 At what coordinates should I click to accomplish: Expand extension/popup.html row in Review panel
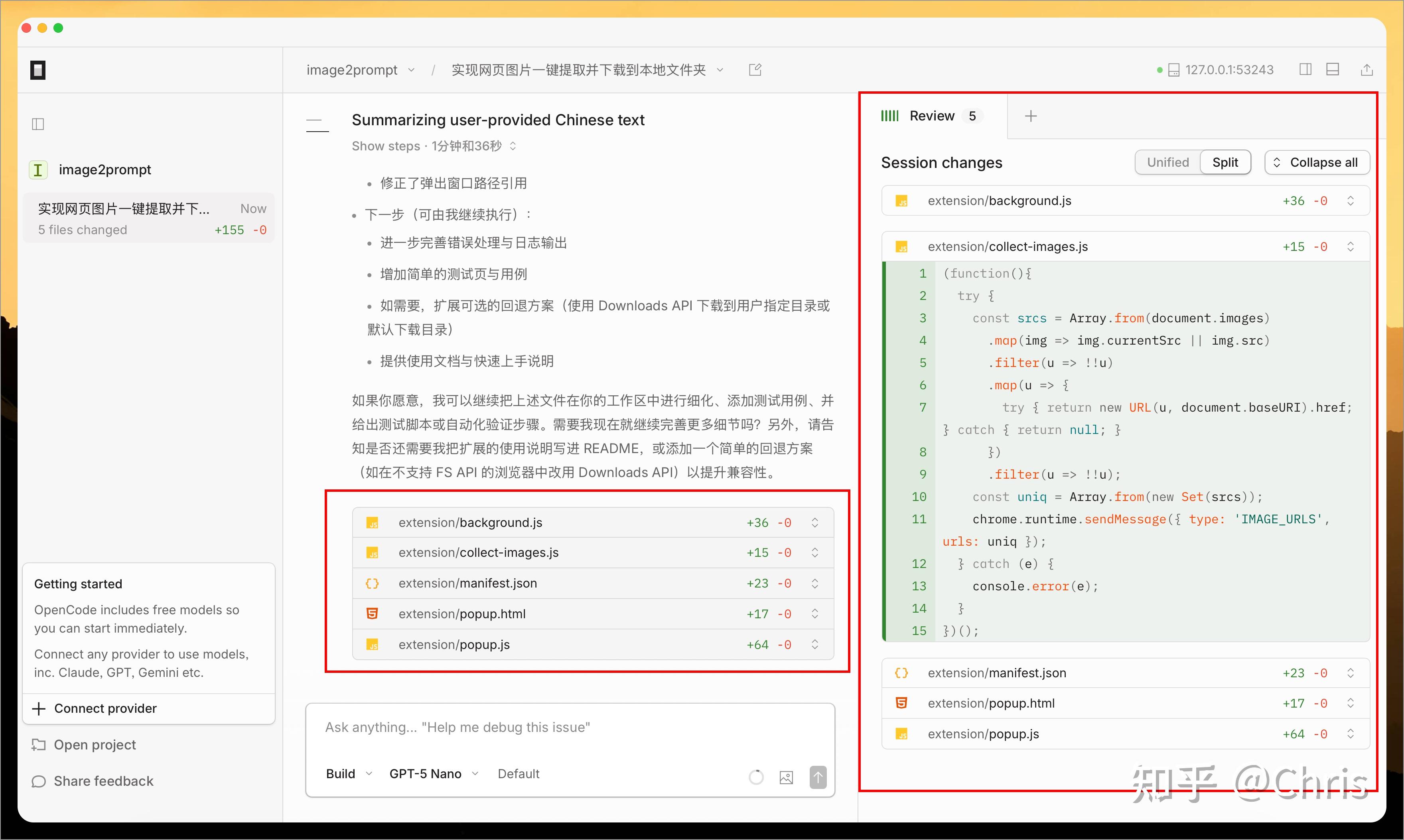tap(1125, 704)
